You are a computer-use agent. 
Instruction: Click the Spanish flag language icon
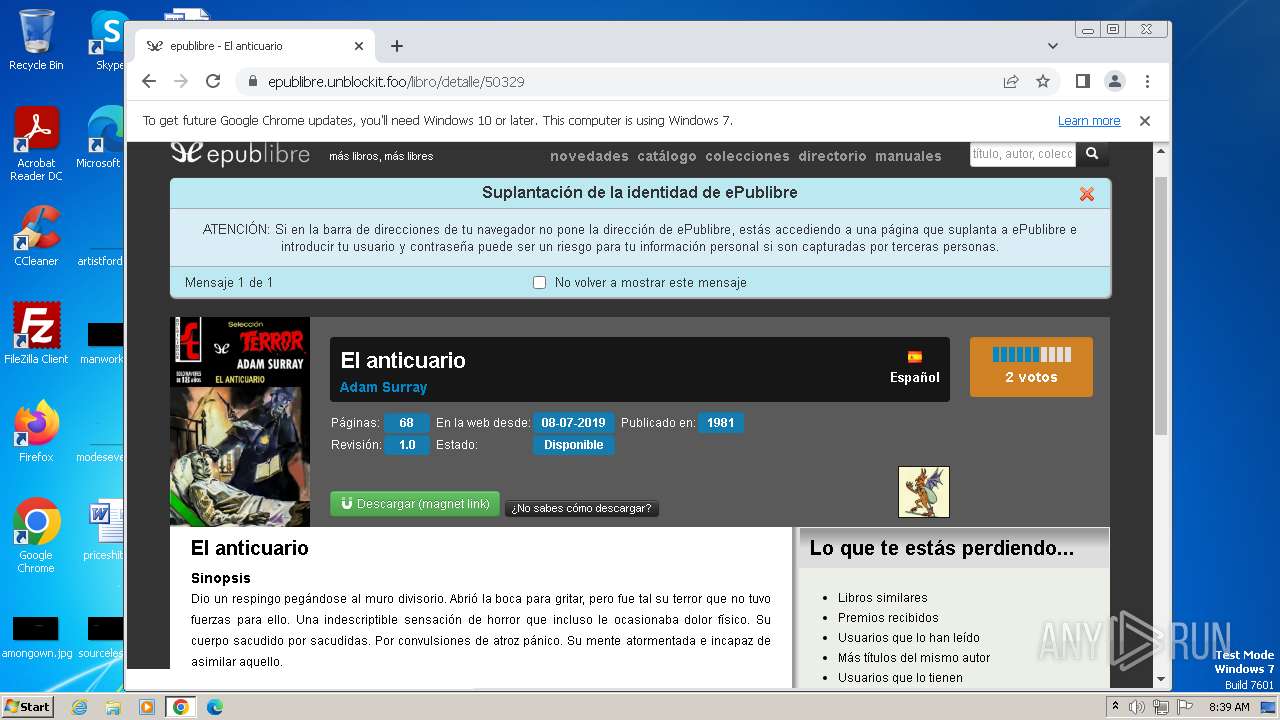pos(914,357)
